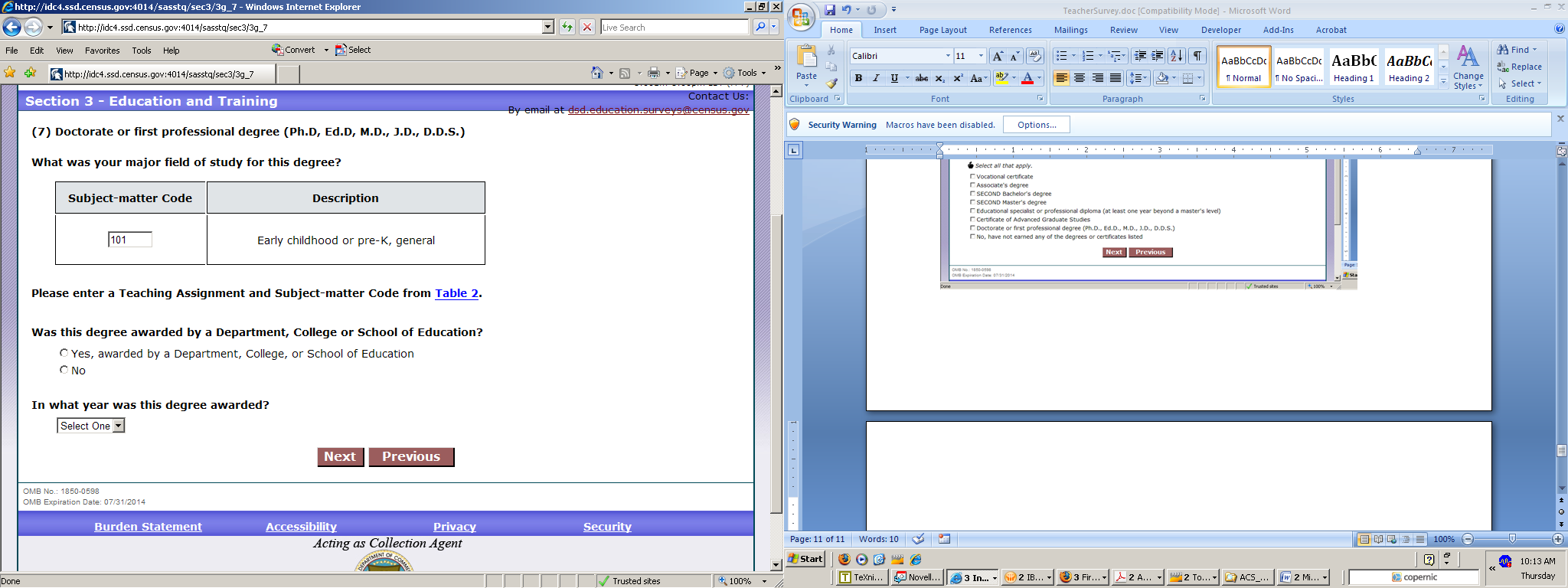The width and height of the screenshot is (1568, 588).
Task: Show or hide paragraph marks
Action: coord(1197,56)
